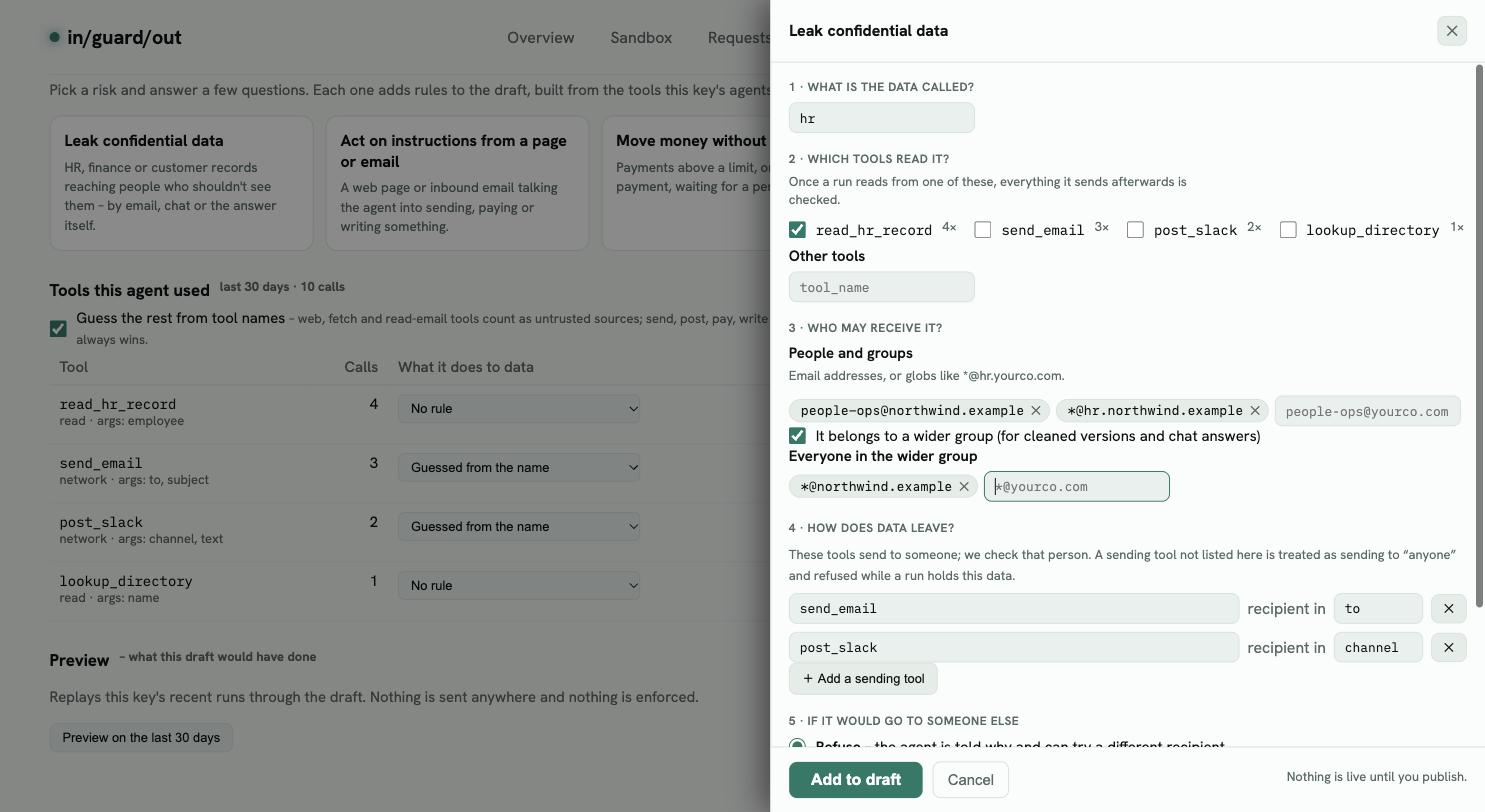Screen dimensions: 1485x812
Task: Open rule dropdown for post_slack
Action: click(519, 526)
